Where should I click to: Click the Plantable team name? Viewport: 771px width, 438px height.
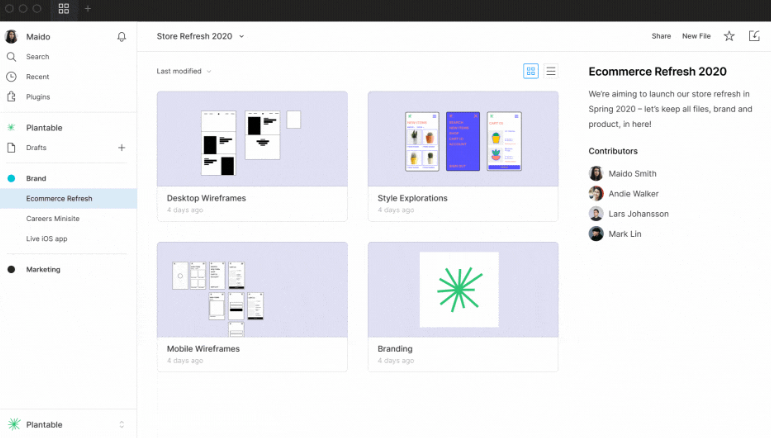tap(44, 128)
